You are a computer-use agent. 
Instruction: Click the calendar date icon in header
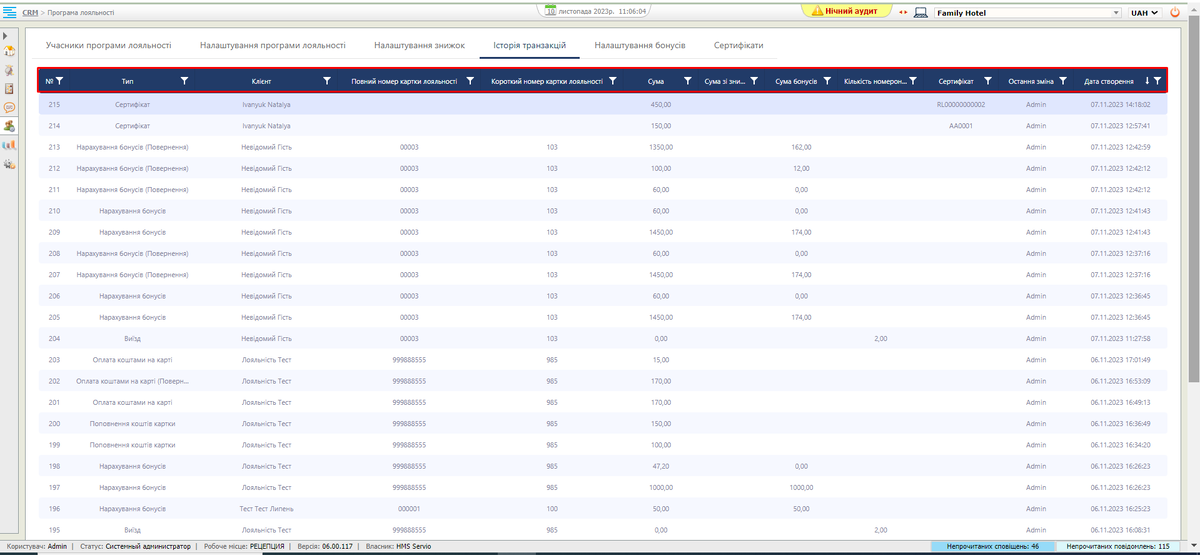click(x=551, y=11)
